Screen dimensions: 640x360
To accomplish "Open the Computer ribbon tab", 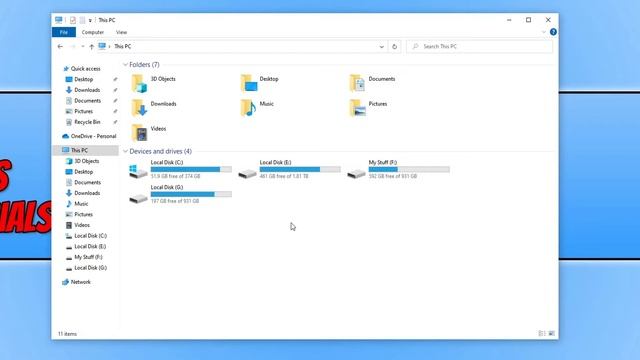I will pos(93,32).
